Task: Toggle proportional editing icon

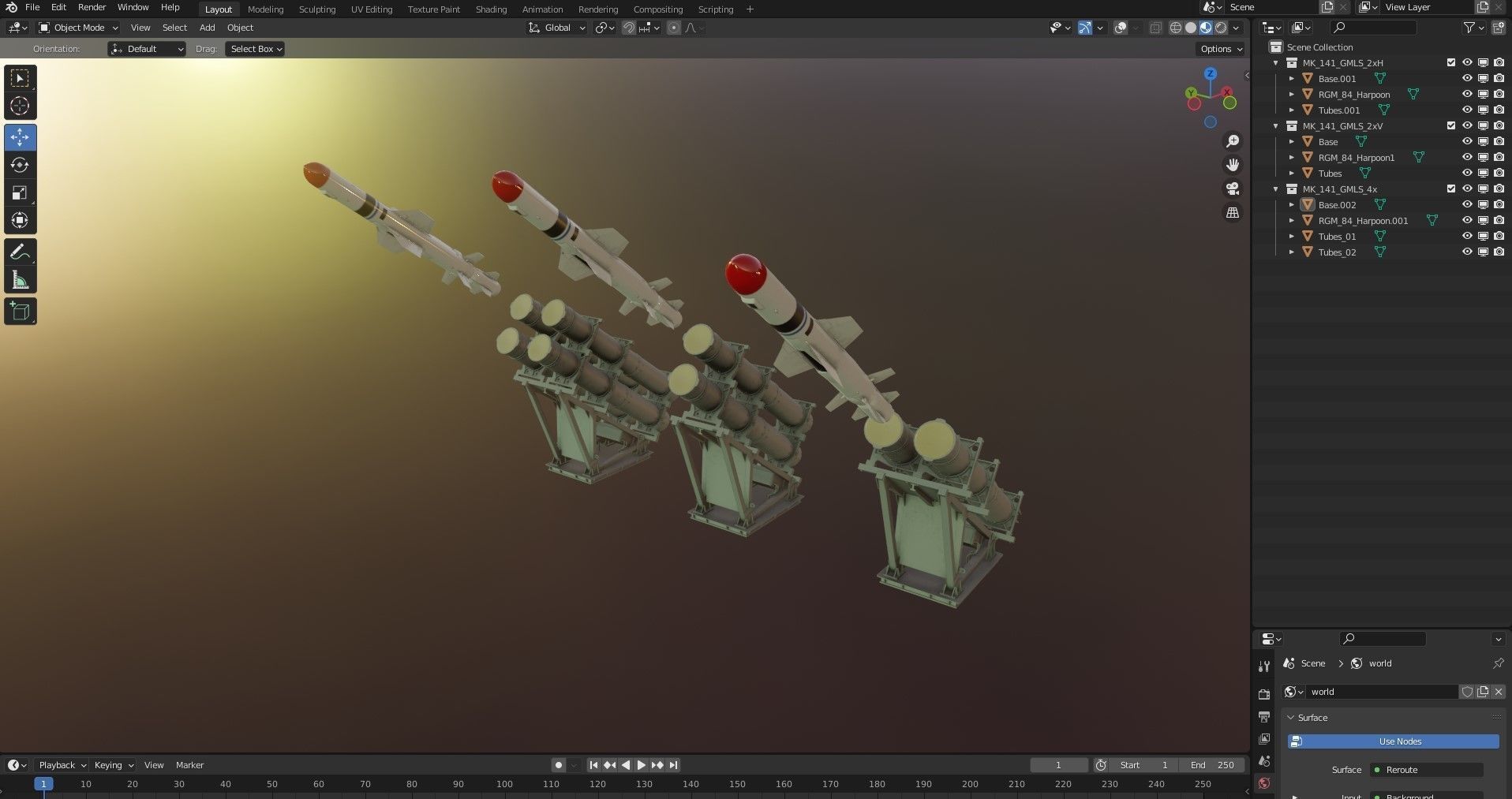Action: [x=674, y=28]
